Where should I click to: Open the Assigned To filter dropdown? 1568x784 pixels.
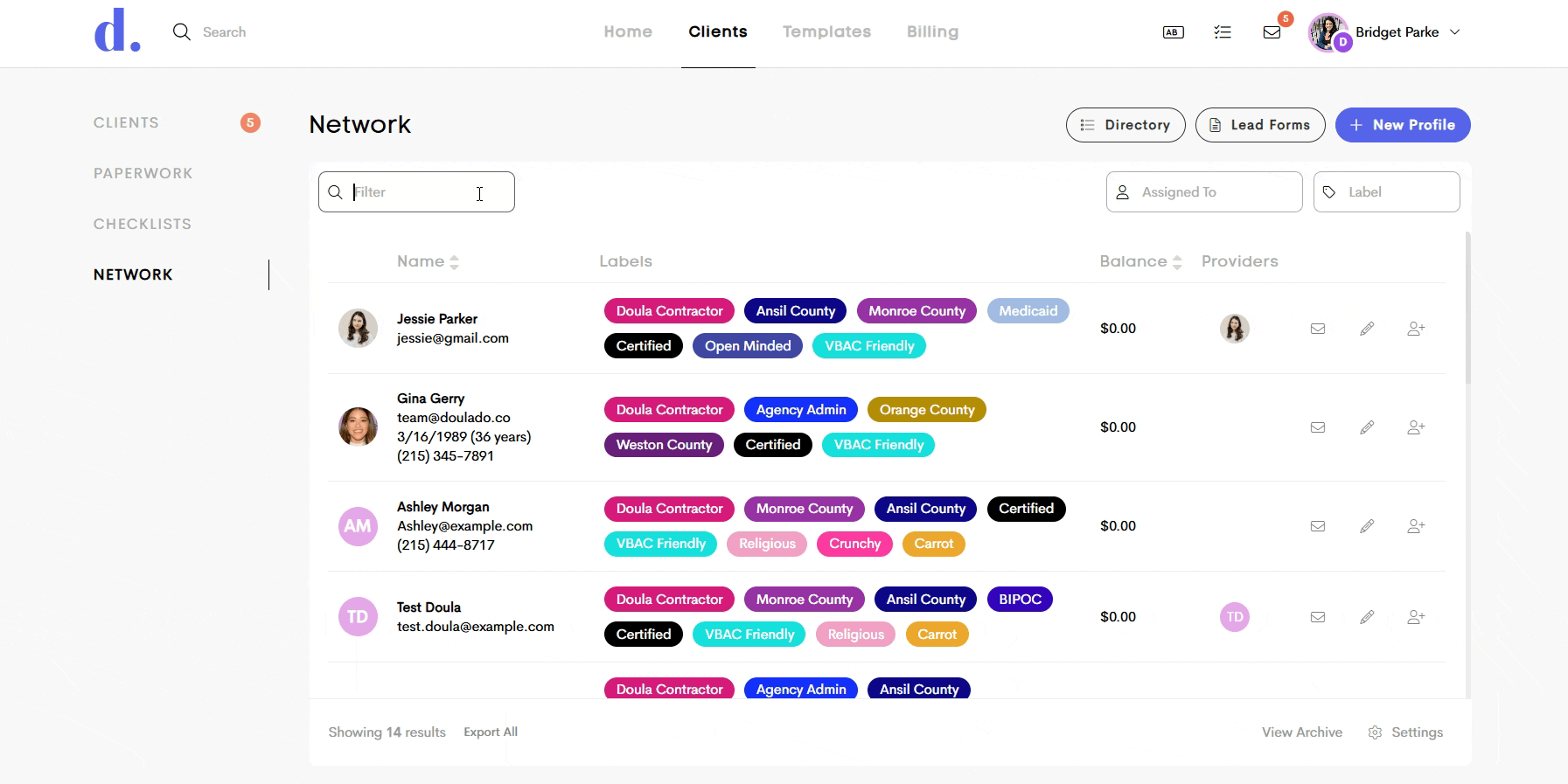coord(1204,192)
